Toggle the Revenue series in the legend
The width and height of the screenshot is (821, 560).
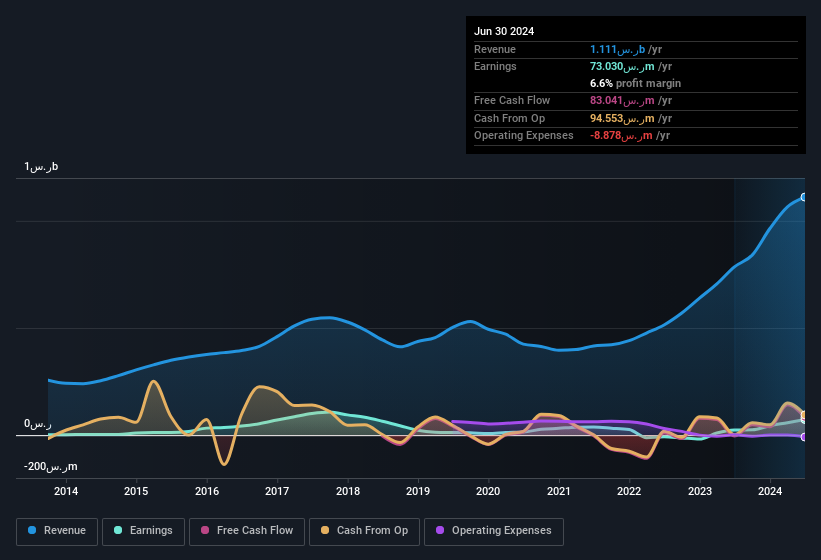click(57, 531)
